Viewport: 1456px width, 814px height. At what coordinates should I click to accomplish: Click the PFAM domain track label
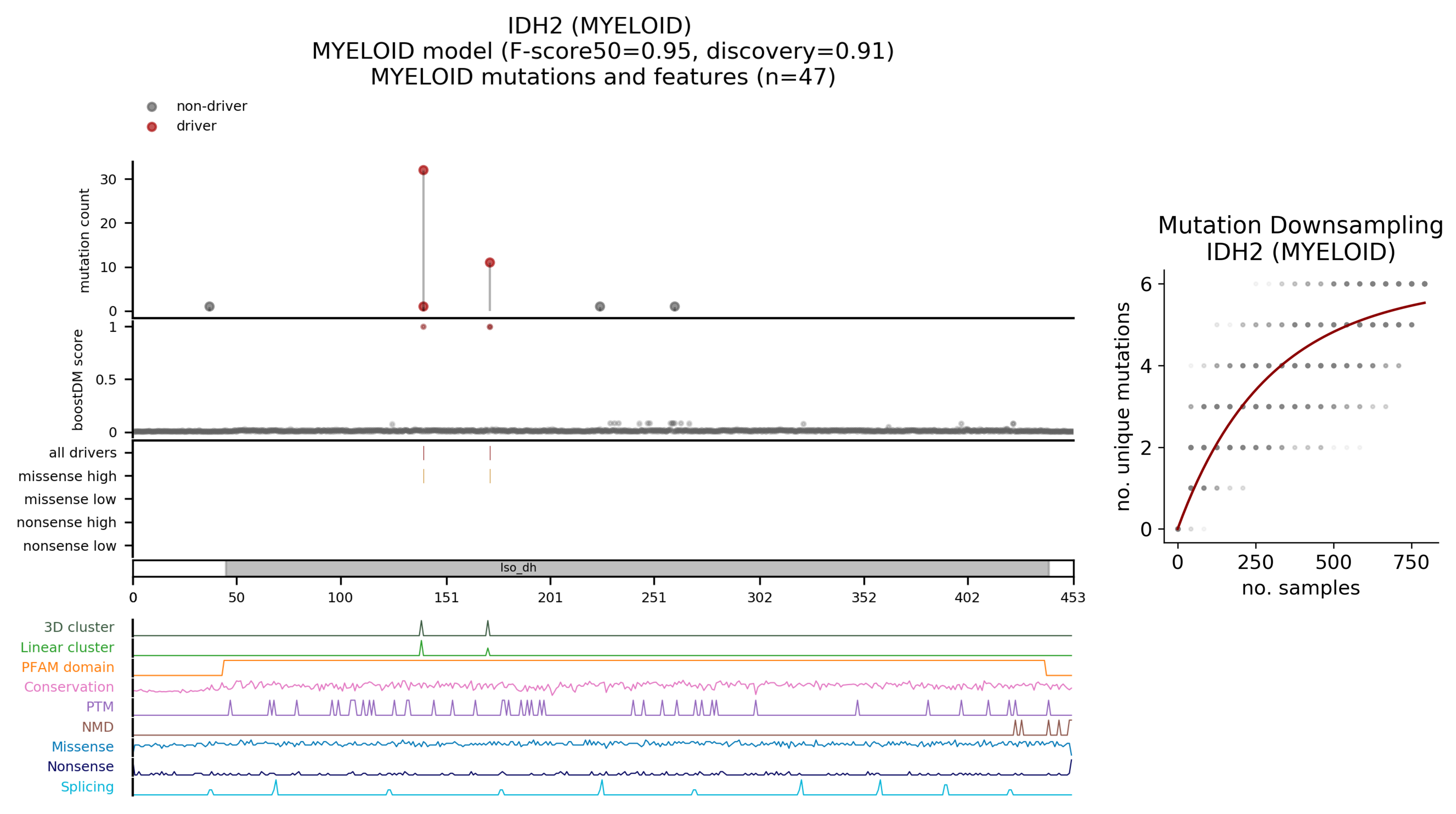(68, 667)
